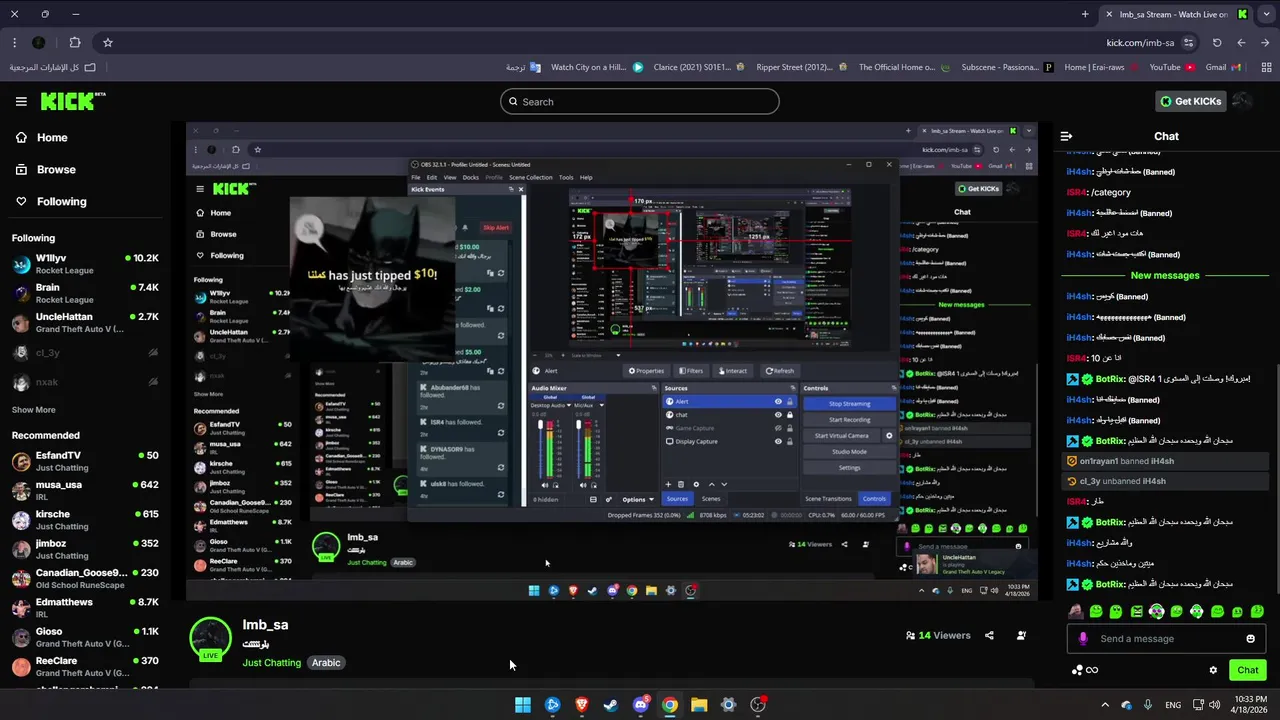Image resolution: width=1280 pixels, height=720 pixels.
Task: Open the browser three-dot menu
Action: [14, 43]
